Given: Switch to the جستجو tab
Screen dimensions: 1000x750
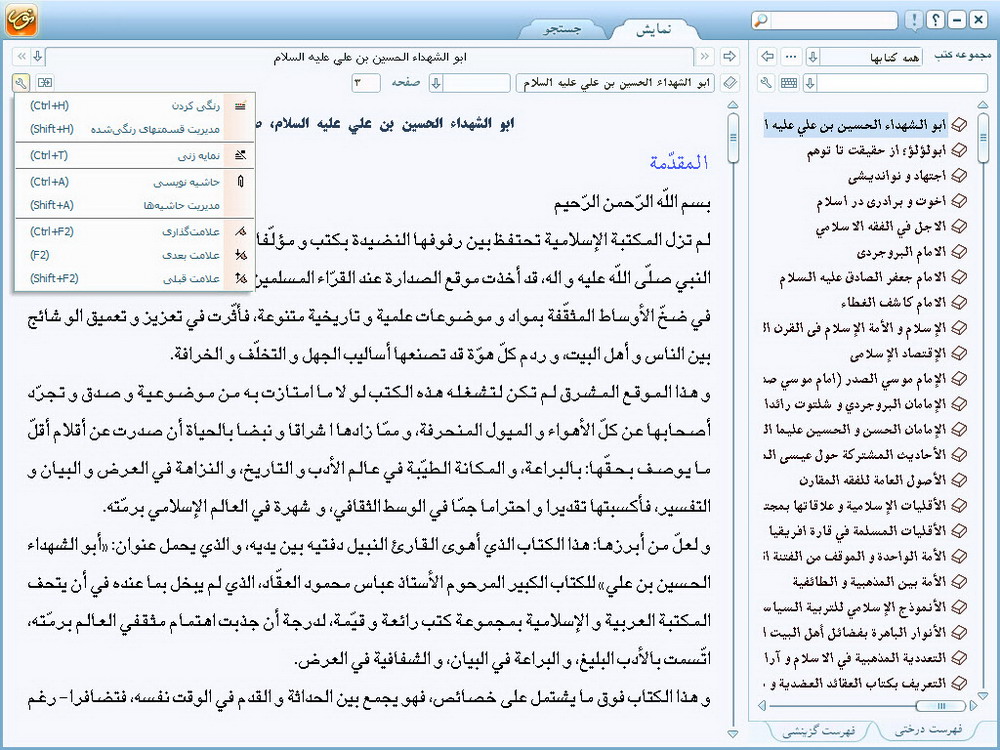Looking at the screenshot, I should click(562, 29).
